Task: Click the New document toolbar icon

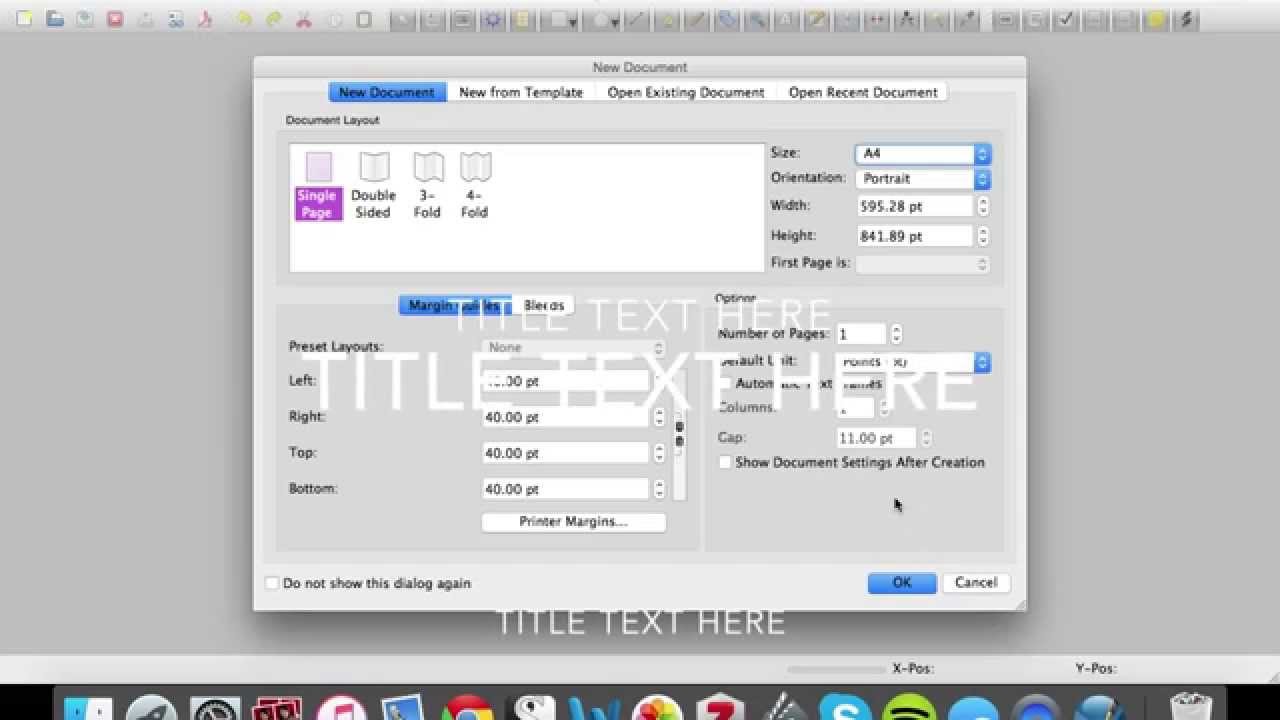Action: click(24, 19)
